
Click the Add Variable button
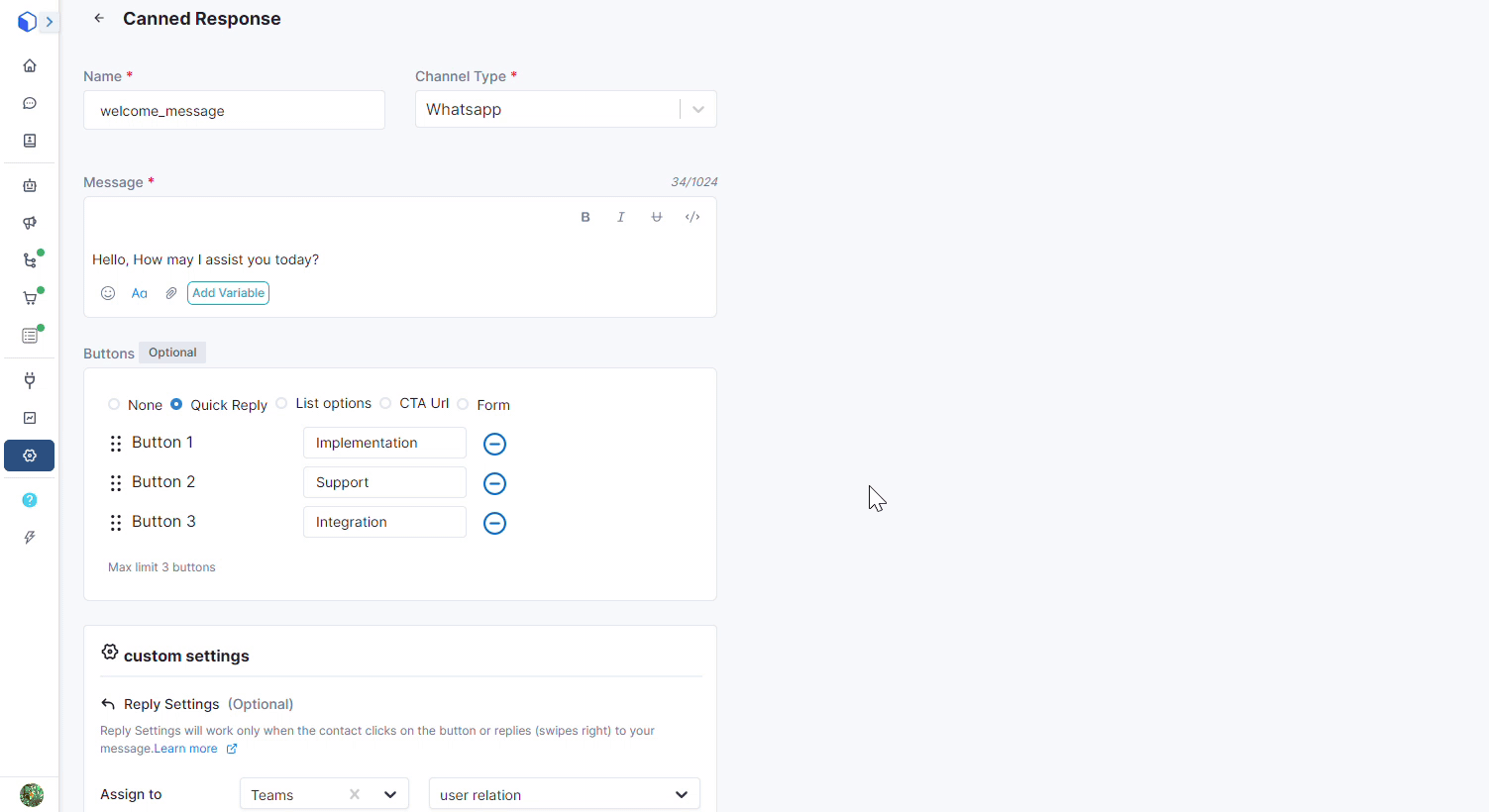point(228,293)
